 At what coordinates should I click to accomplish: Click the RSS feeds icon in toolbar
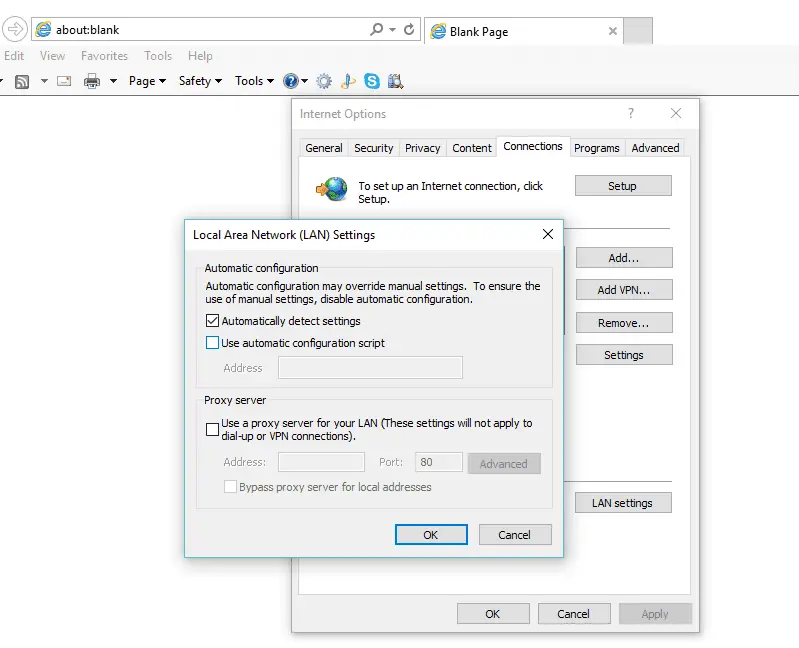(21, 81)
